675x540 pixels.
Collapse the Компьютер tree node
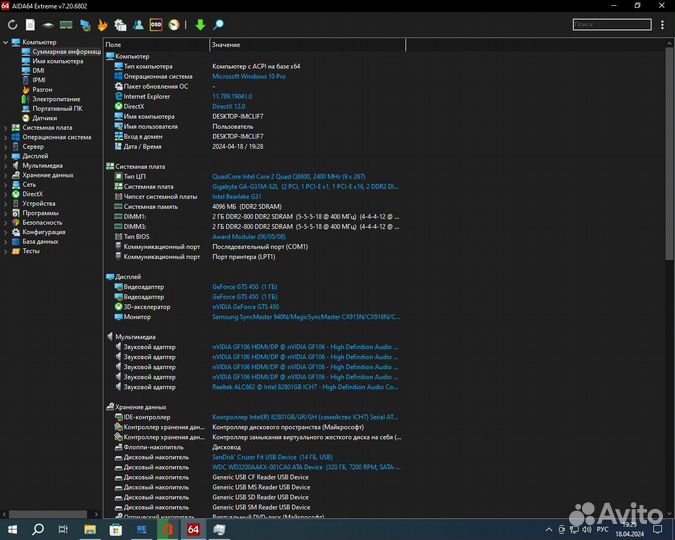tap(6, 42)
